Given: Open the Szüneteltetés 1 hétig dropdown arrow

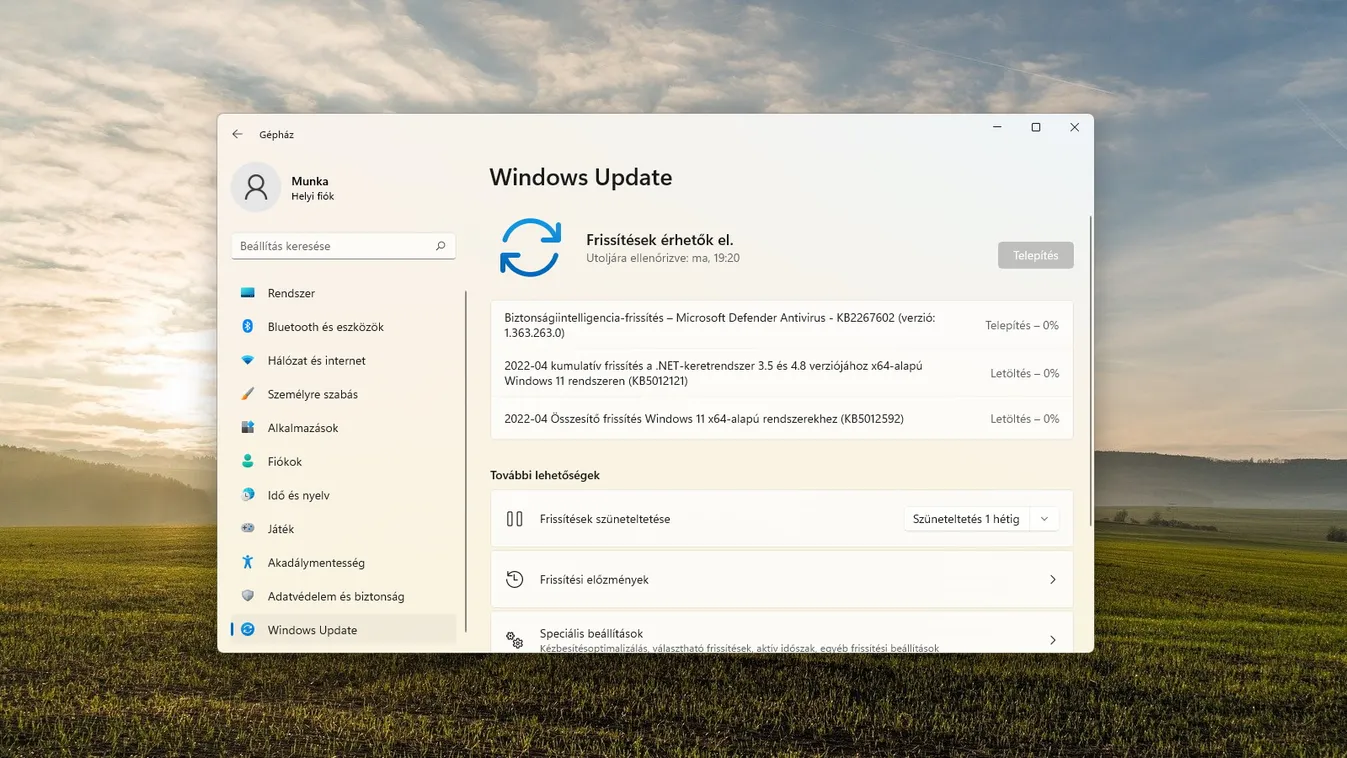Looking at the screenshot, I should [x=1044, y=519].
